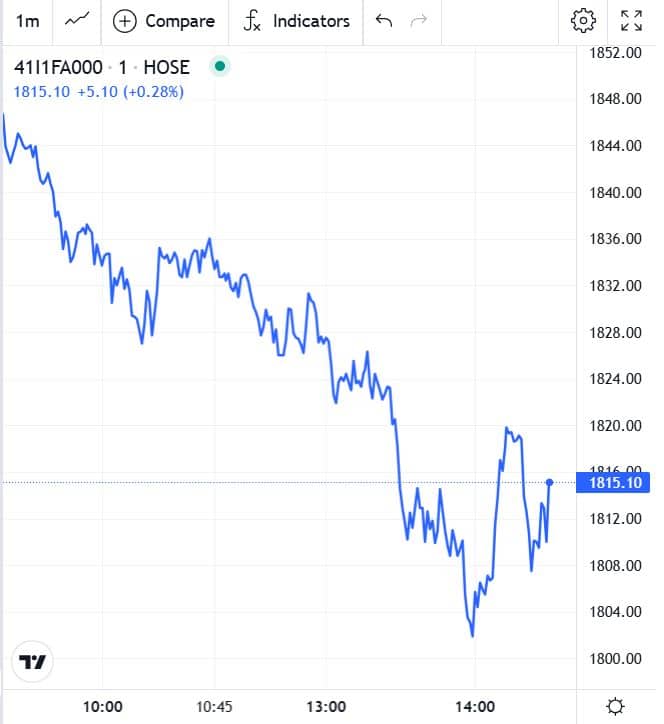This screenshot has width=664, height=724.
Task: Click the Compare plus-circle icon
Action: [125, 21]
